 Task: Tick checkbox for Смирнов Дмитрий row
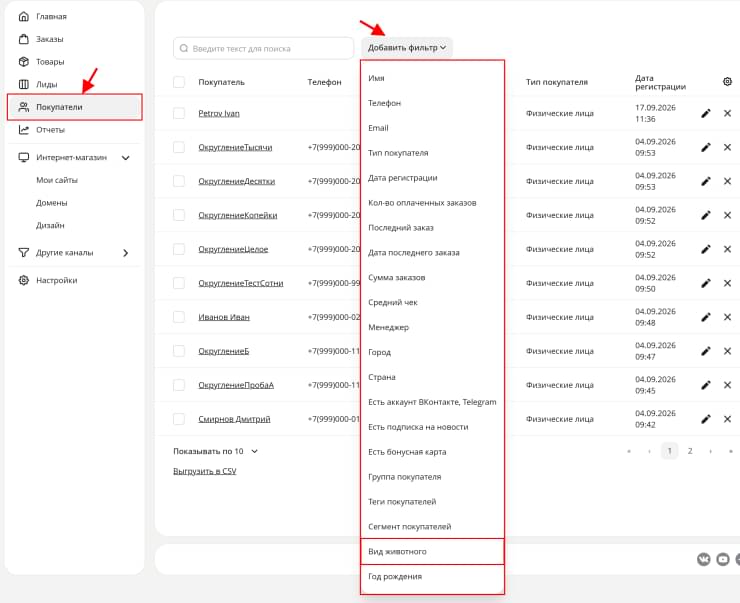[x=179, y=419]
